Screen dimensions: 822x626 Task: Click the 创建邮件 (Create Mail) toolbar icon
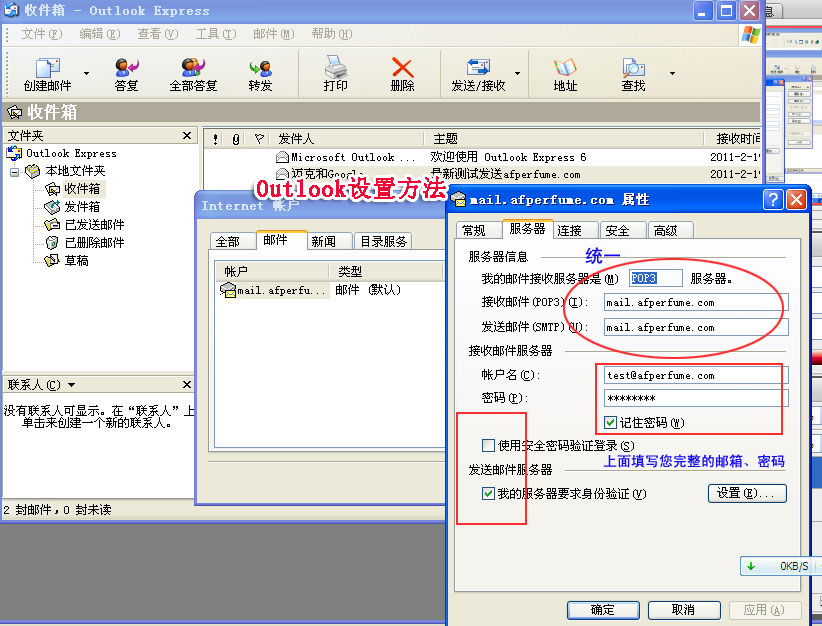click(47, 68)
